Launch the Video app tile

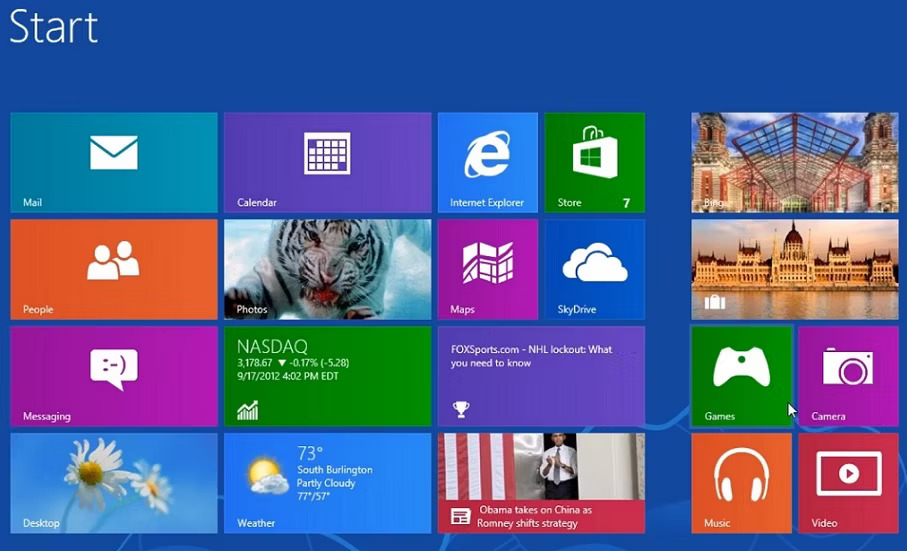(848, 483)
